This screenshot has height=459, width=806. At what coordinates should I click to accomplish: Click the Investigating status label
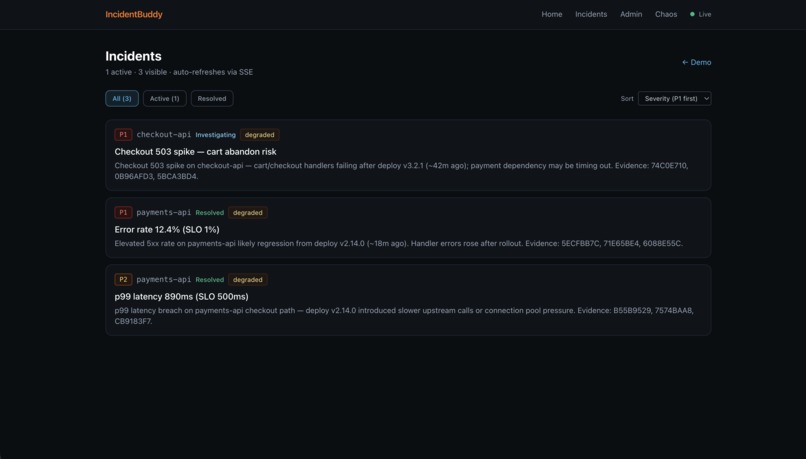coord(215,135)
